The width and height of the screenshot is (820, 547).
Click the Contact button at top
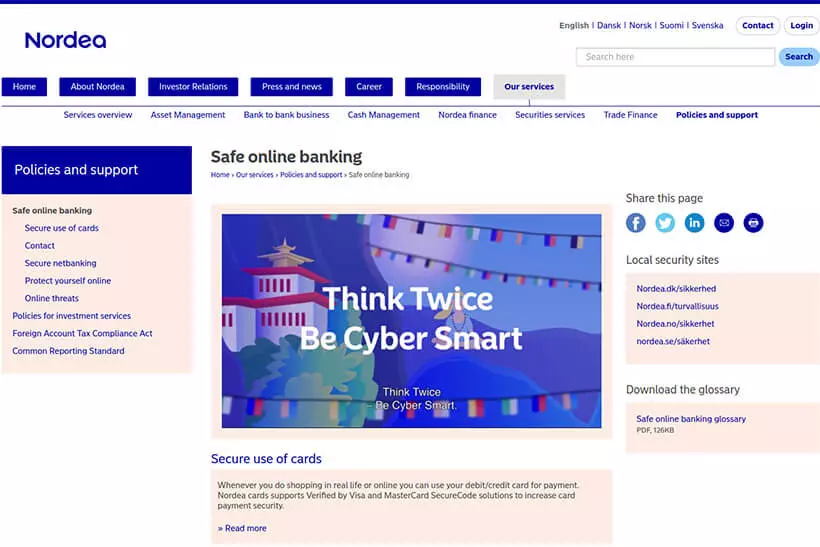[757, 26]
